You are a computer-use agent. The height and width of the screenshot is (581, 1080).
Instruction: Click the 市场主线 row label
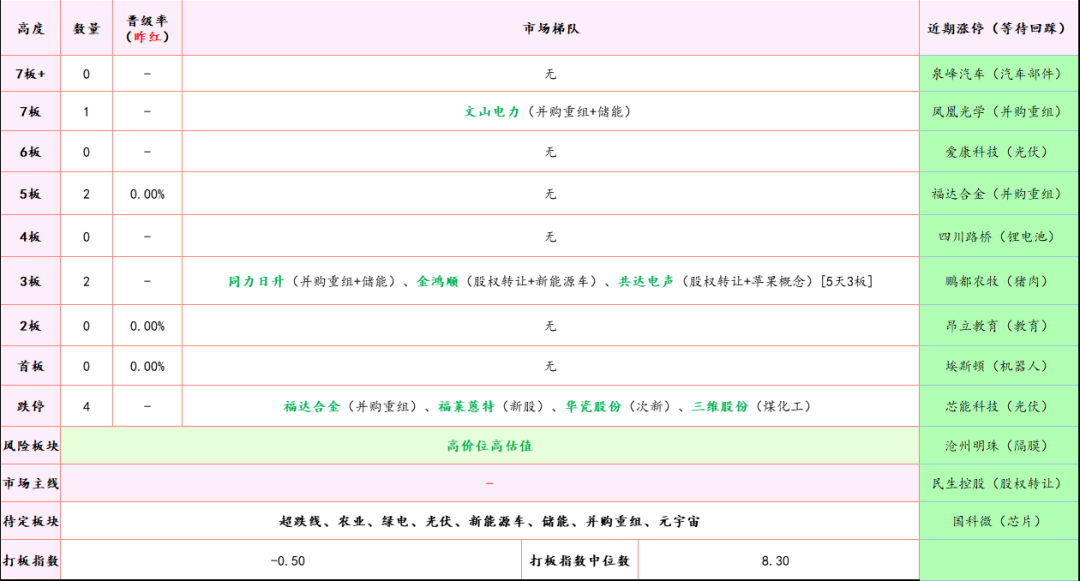click(x=30, y=483)
